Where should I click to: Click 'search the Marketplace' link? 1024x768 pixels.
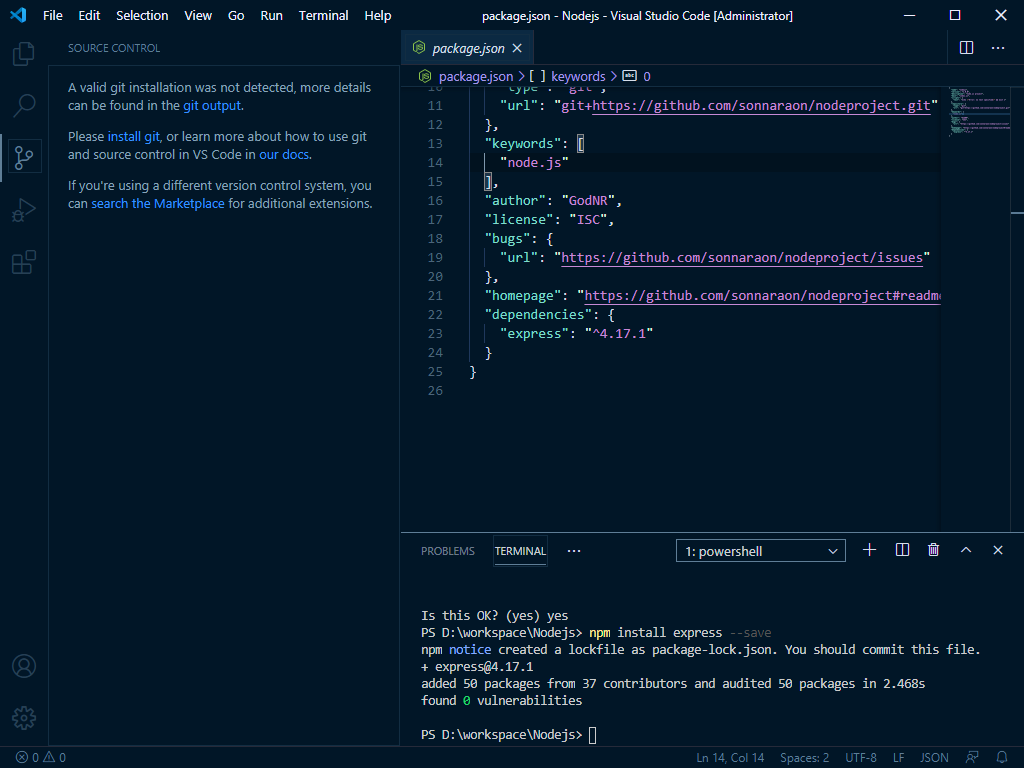coord(157,204)
